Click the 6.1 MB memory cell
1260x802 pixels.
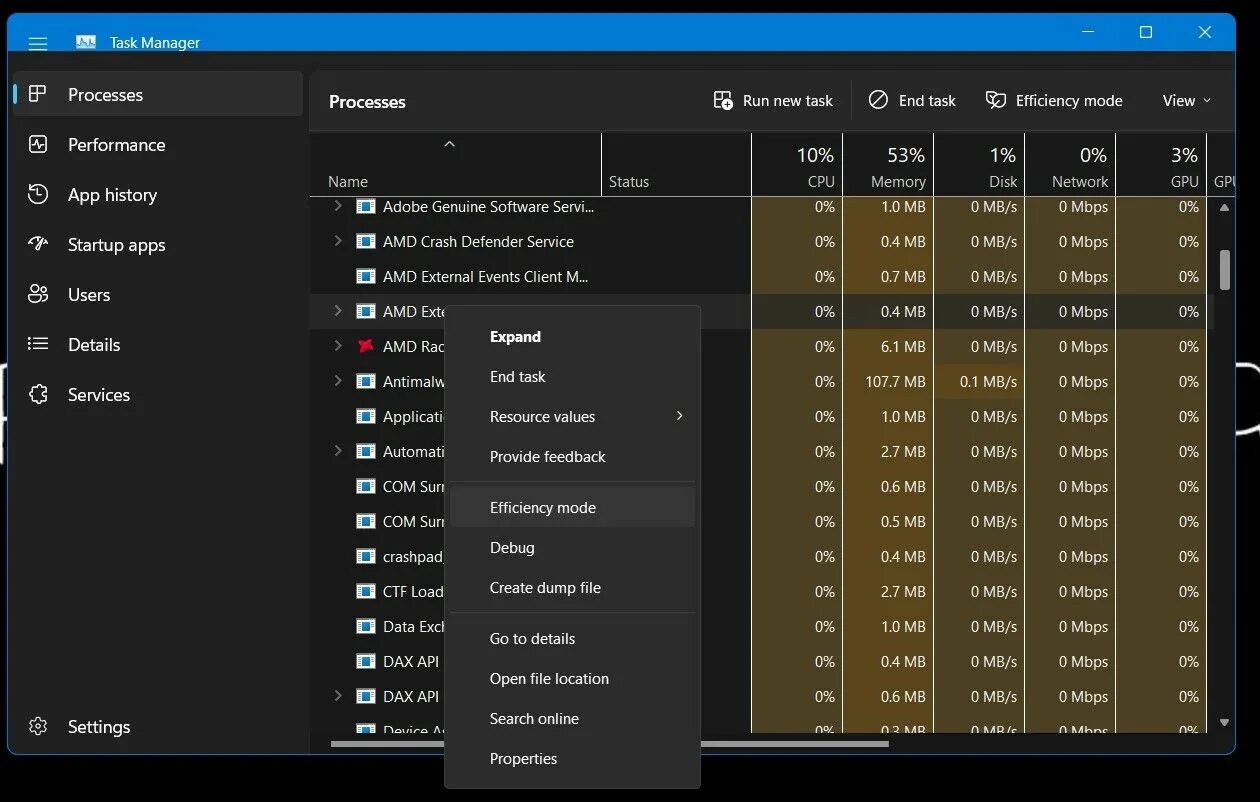(888, 347)
